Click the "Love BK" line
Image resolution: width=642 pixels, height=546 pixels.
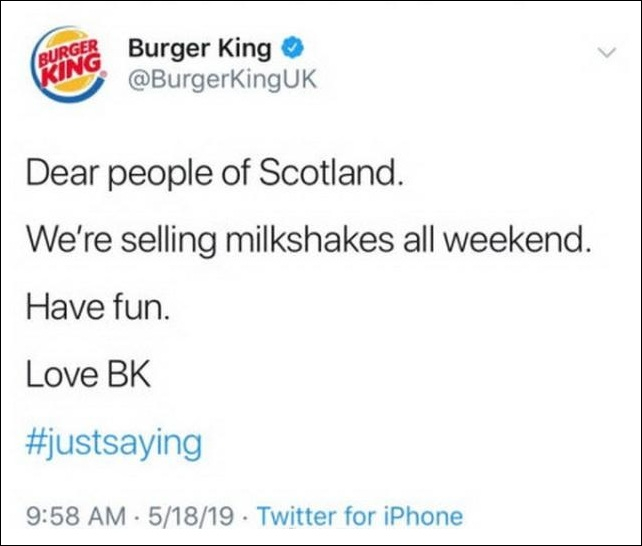click(x=88, y=375)
